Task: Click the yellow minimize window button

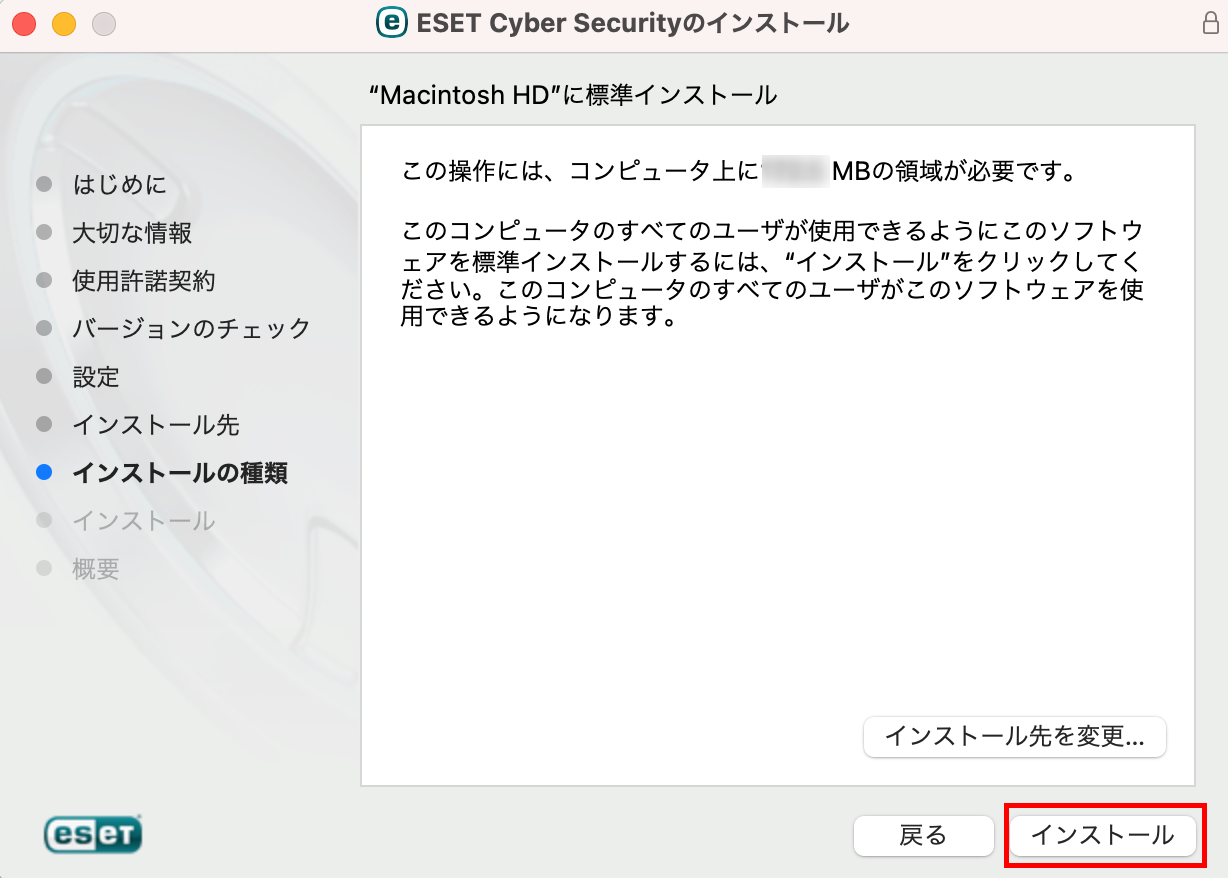Action: [64, 23]
